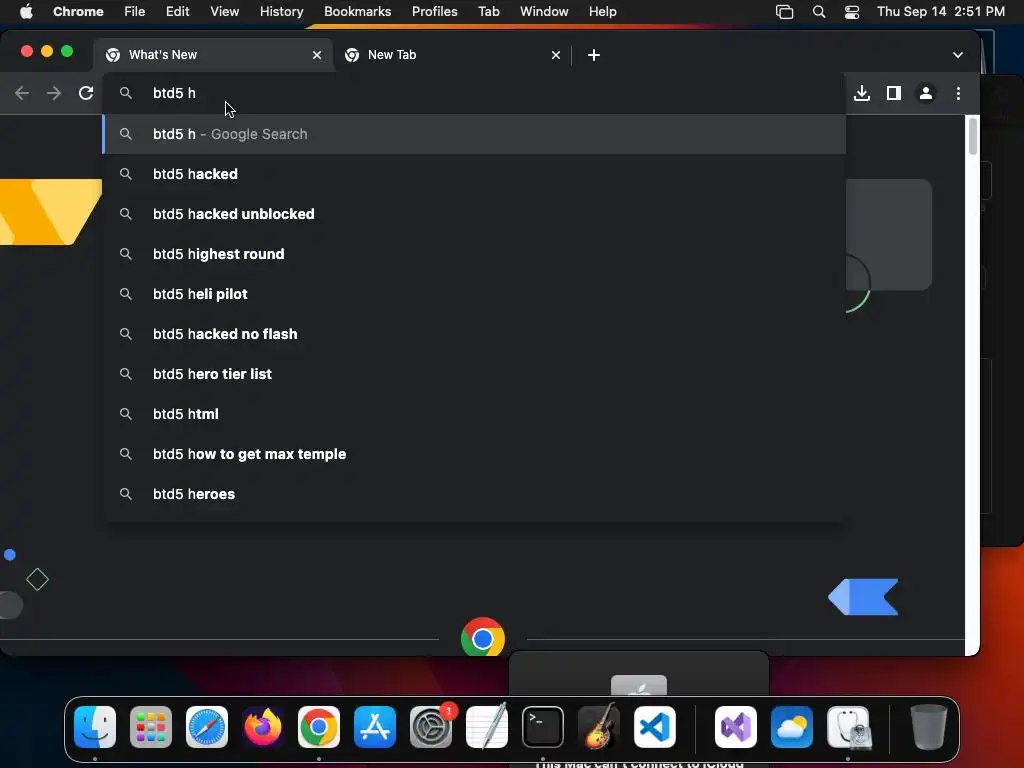Select the btd5 hero tier list suggestion
Viewport: 1024px width, 768px height.
(x=474, y=374)
